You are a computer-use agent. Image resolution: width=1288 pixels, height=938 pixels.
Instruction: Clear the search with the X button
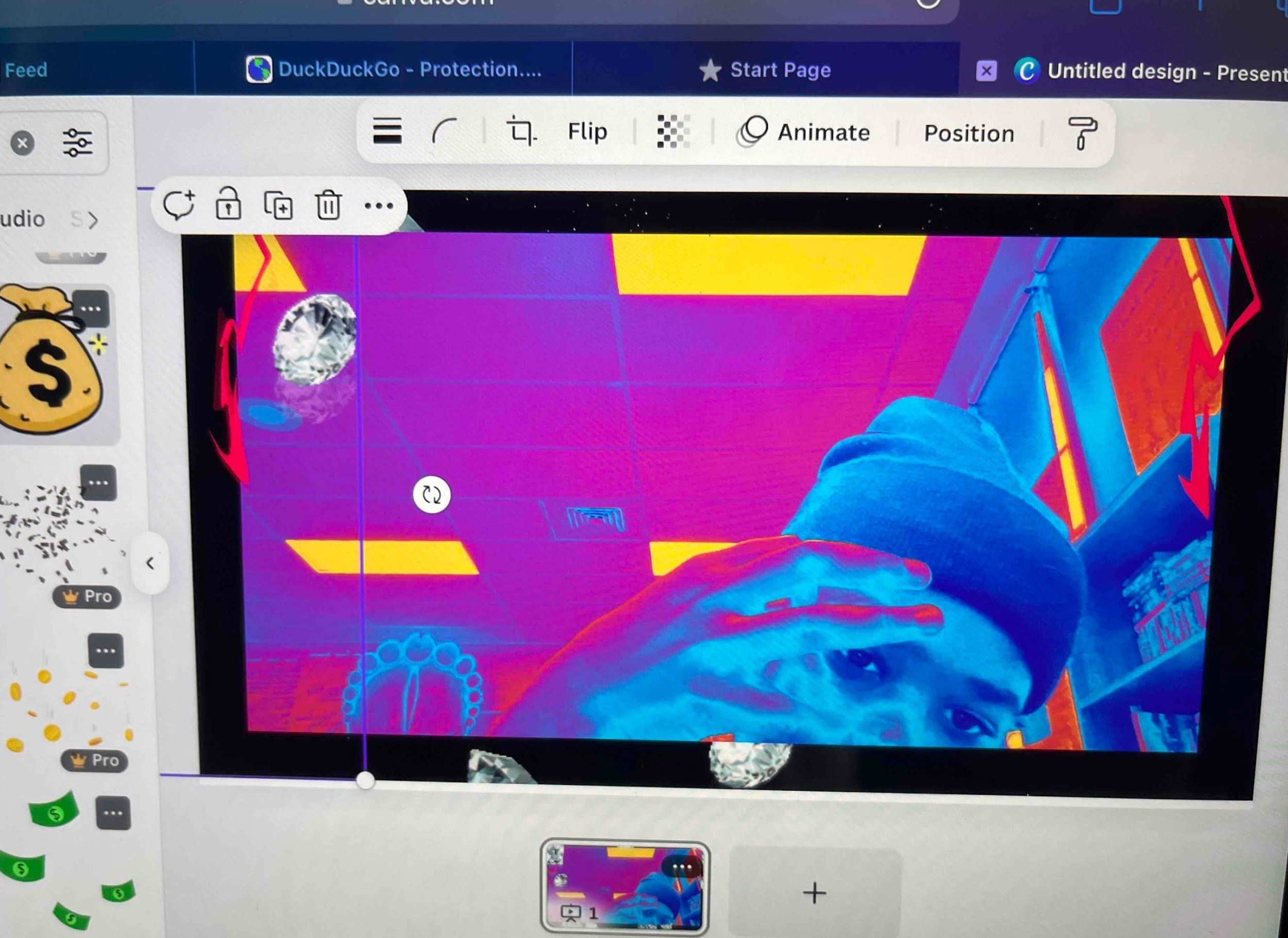tap(23, 143)
